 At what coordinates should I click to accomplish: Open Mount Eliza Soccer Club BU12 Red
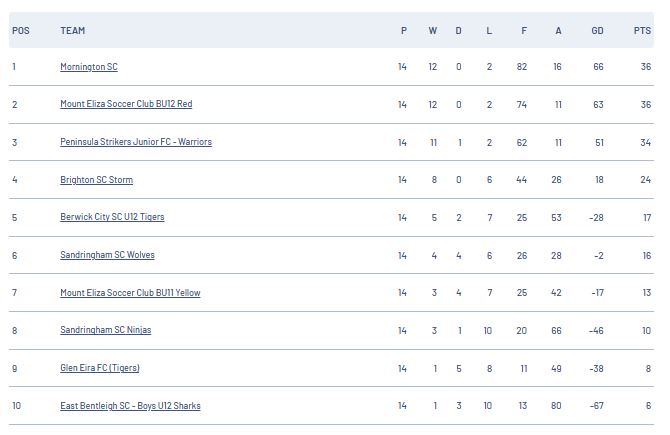pyautogui.click(x=126, y=104)
